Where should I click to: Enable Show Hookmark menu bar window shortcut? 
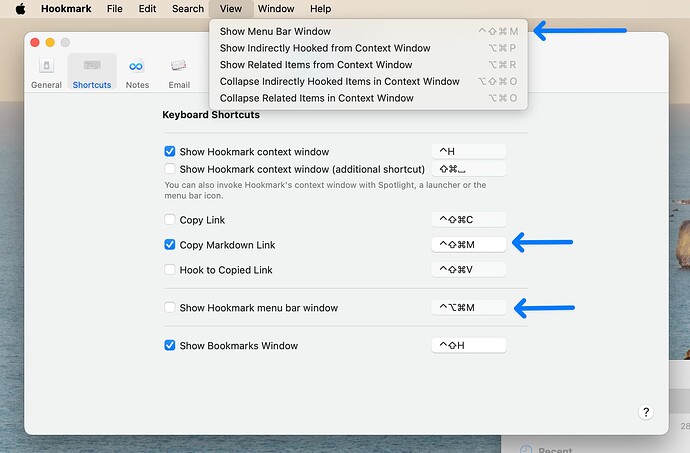coord(169,307)
